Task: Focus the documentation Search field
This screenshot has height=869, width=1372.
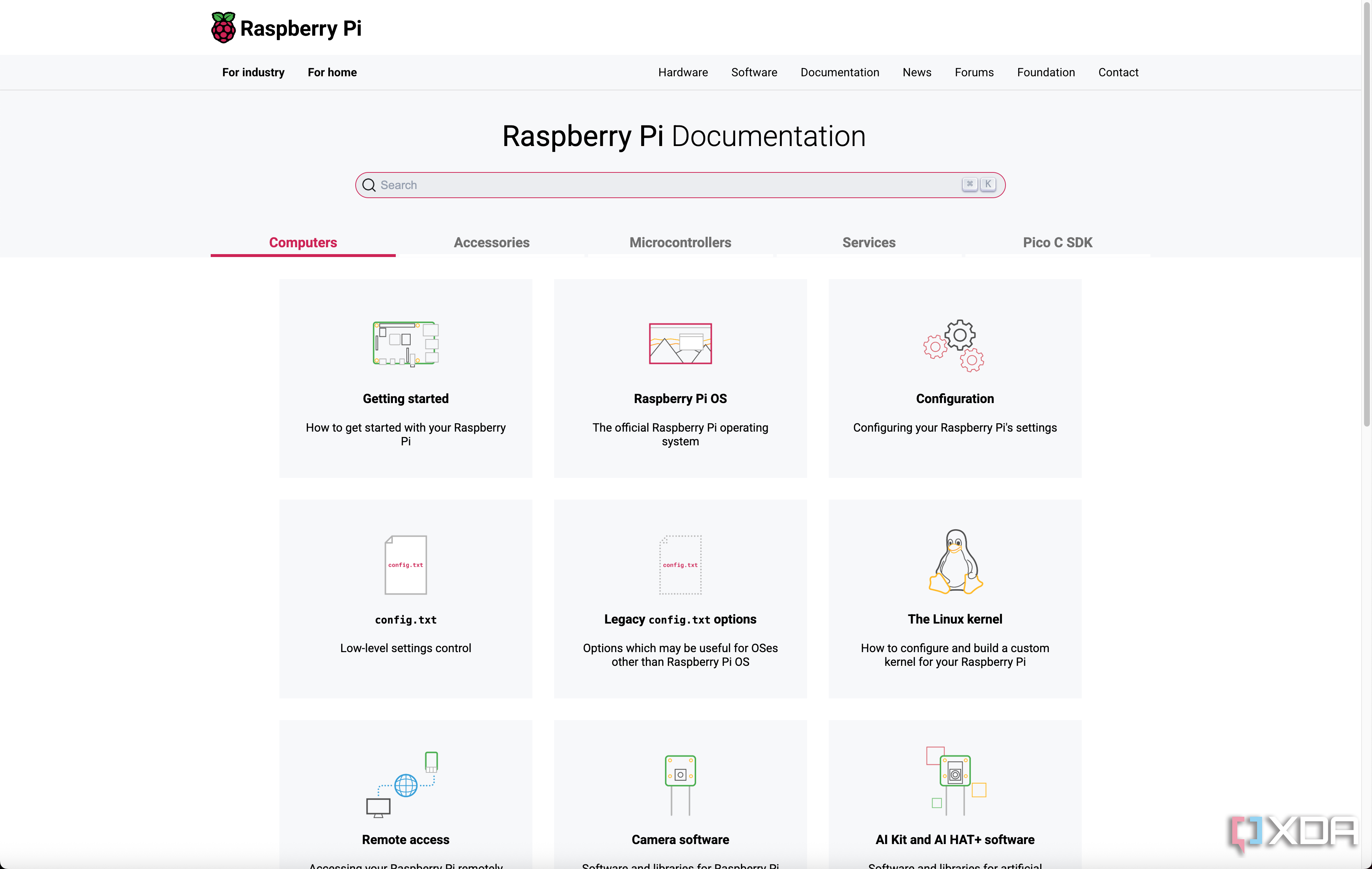Action: (x=680, y=185)
